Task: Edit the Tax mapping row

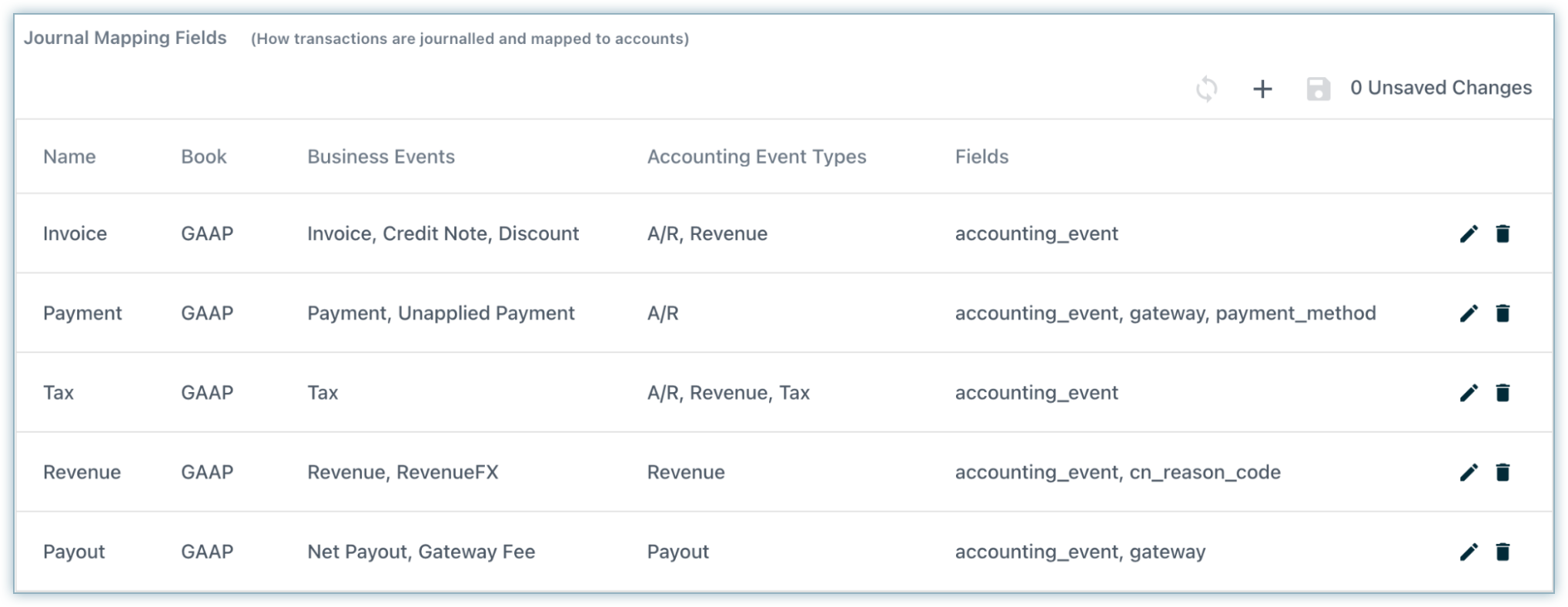Action: pos(1469,393)
